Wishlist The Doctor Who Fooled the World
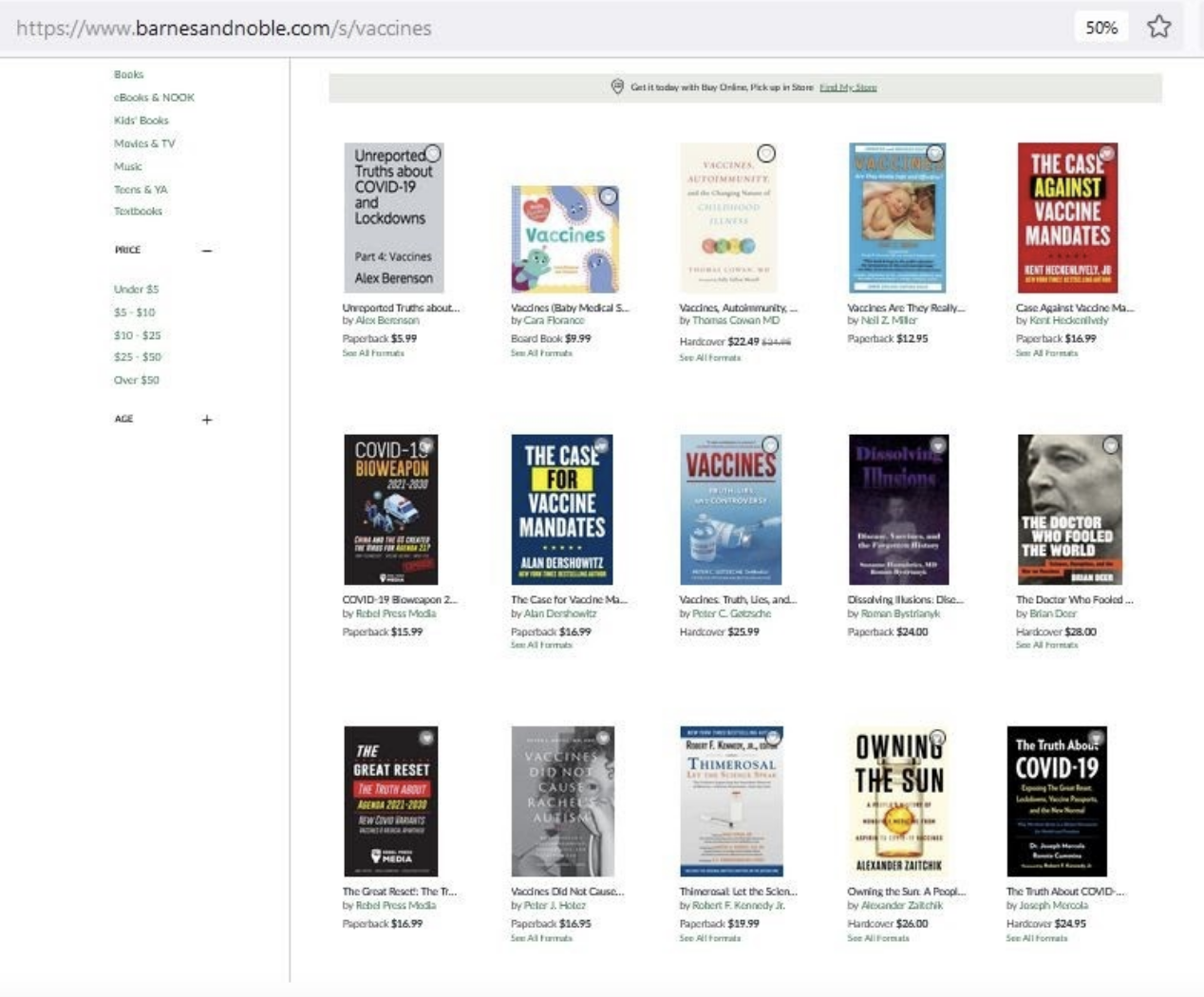Viewport: 1204px width, 997px height. [x=1110, y=444]
